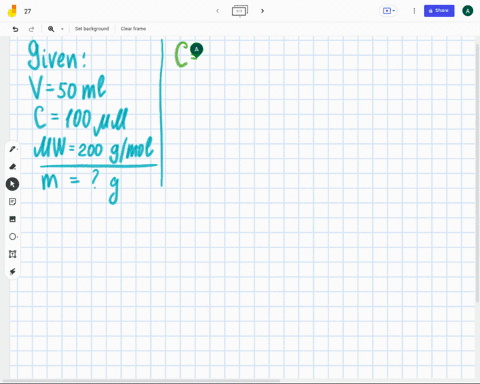Click the jam title "27"
The image size is (480, 384).
tap(27, 11)
